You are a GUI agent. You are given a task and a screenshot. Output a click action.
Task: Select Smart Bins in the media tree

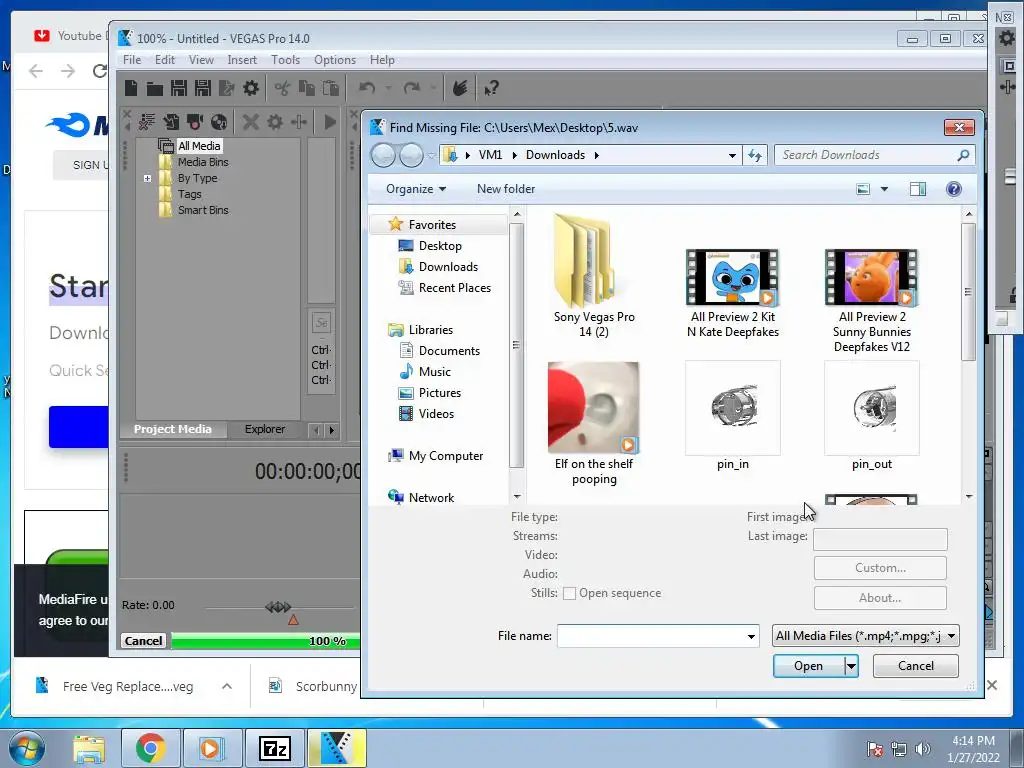point(202,210)
